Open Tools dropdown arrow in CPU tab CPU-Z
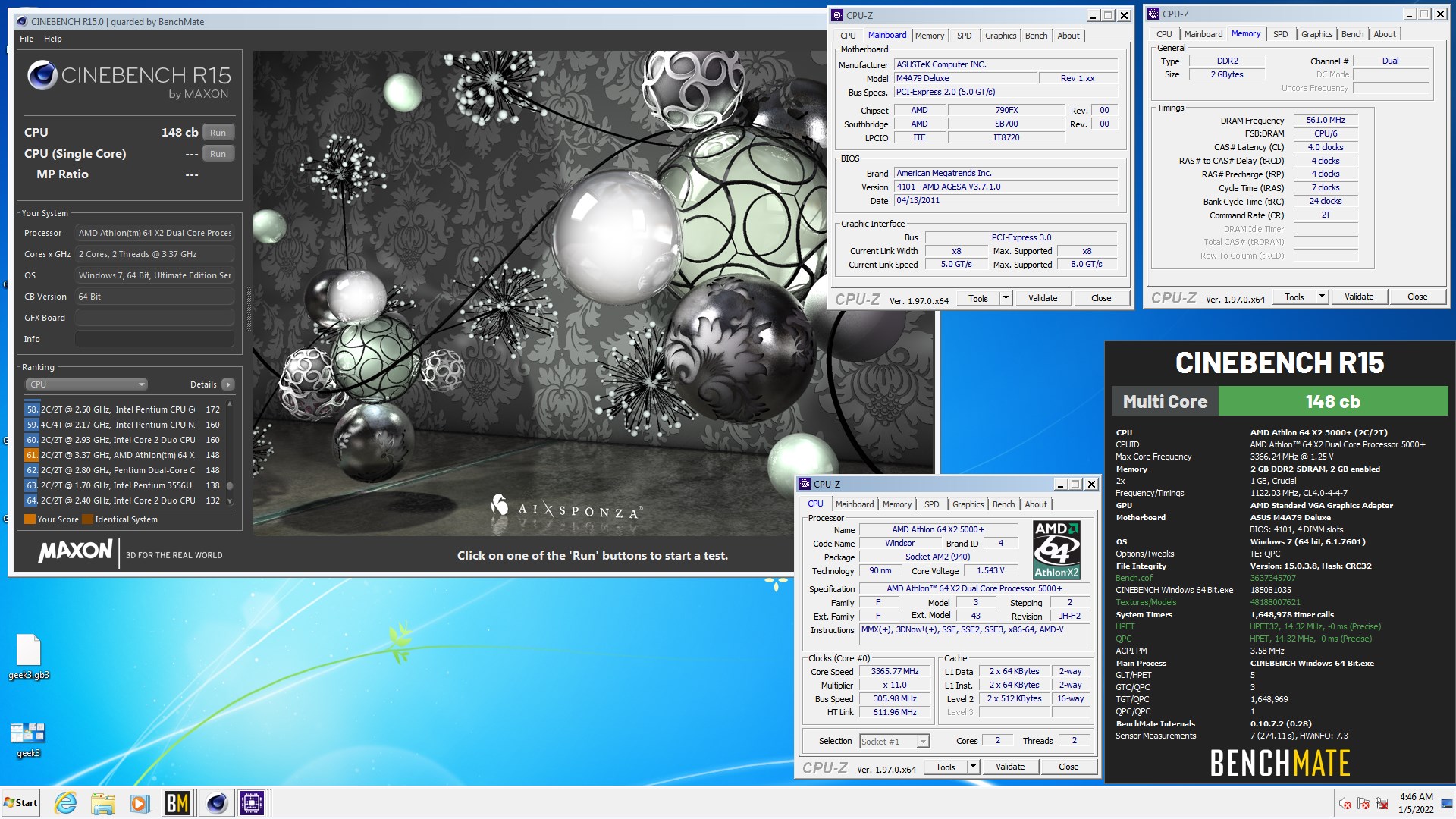 [x=973, y=767]
